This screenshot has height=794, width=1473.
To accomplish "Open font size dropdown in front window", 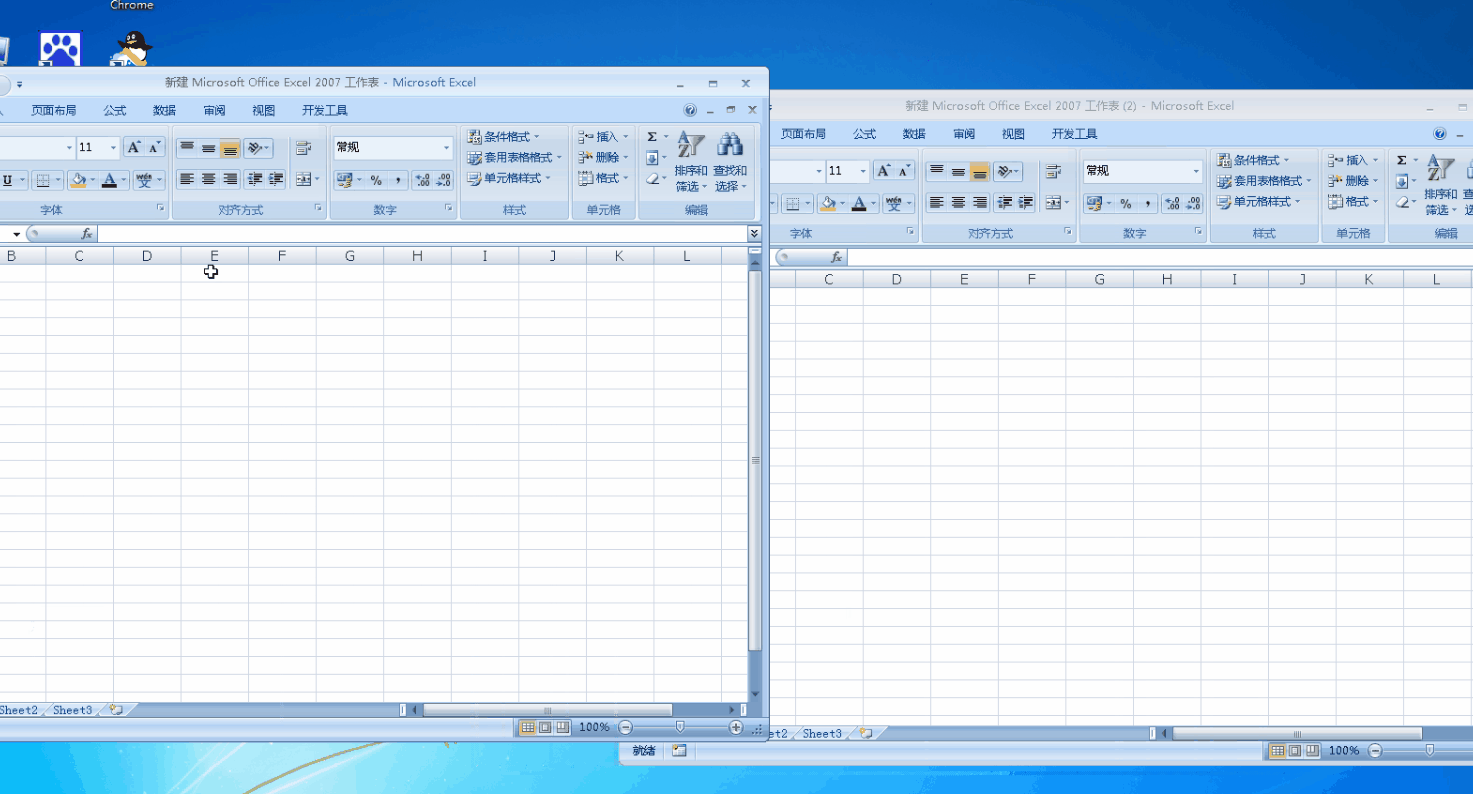I will tap(113, 148).
